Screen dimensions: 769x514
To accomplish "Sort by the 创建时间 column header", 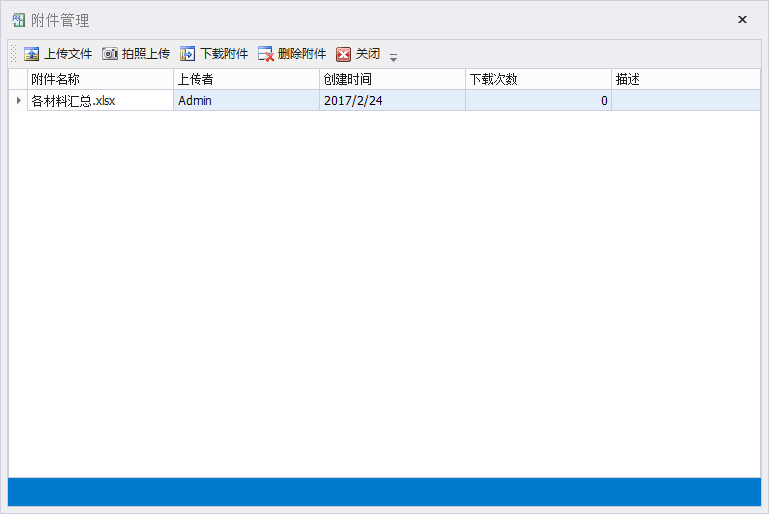I will click(x=392, y=79).
